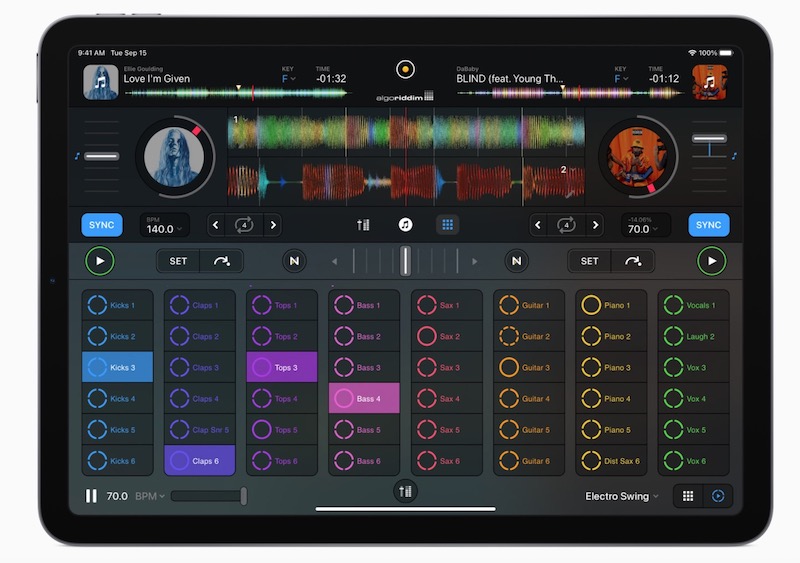The width and height of the screenshot is (800, 563).
Task: Turn off the active Kicks 3 pad
Action: point(117,367)
